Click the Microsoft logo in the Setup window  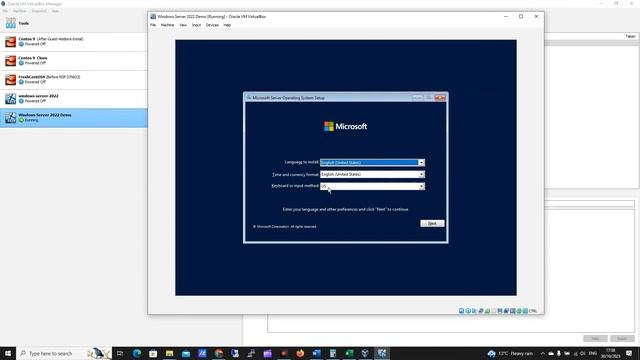(345, 127)
